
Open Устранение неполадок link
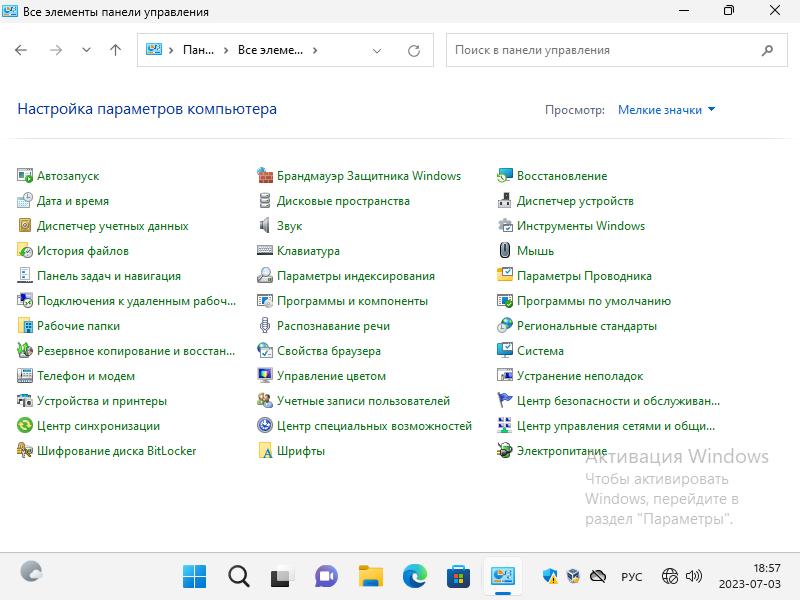580,376
